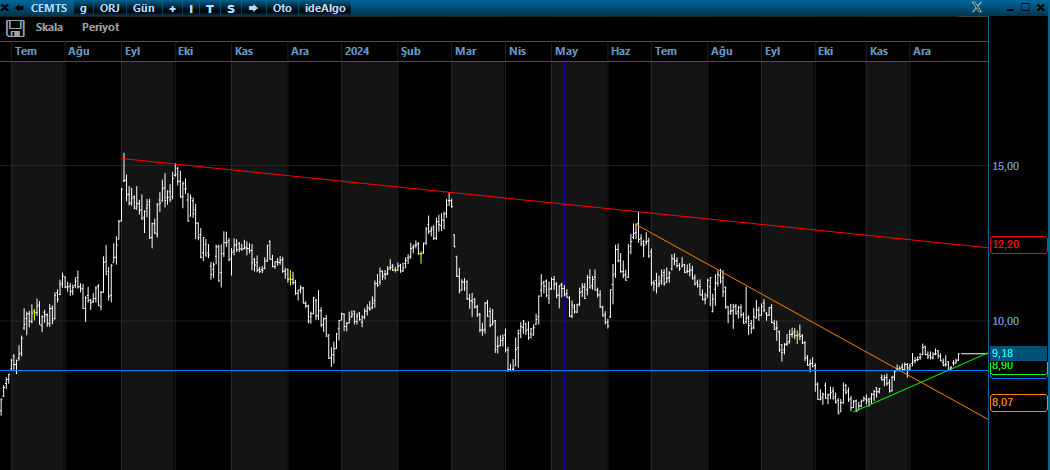Click the 'I' toolbar button
This screenshot has height=470, width=1050.
pyautogui.click(x=192, y=8)
